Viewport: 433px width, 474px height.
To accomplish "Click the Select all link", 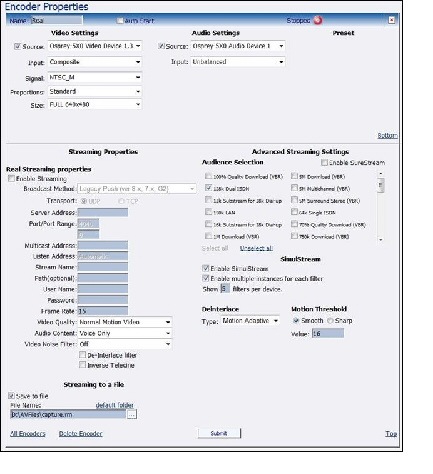I will click(x=215, y=248).
